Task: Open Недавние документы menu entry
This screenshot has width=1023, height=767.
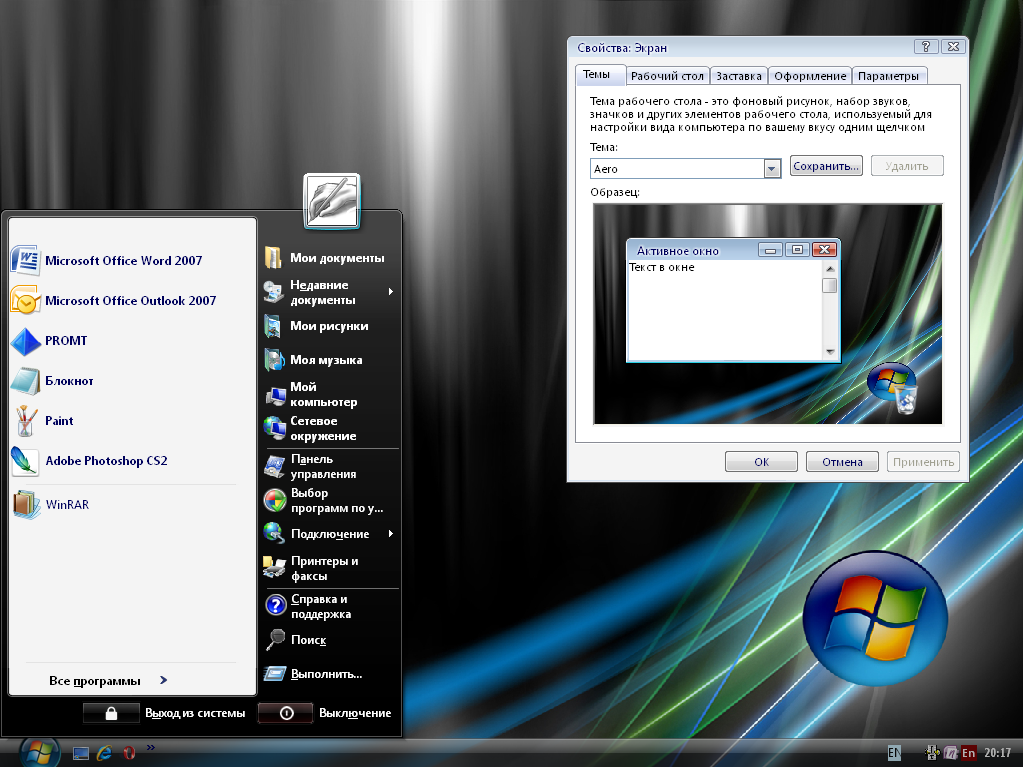Action: (x=329, y=292)
